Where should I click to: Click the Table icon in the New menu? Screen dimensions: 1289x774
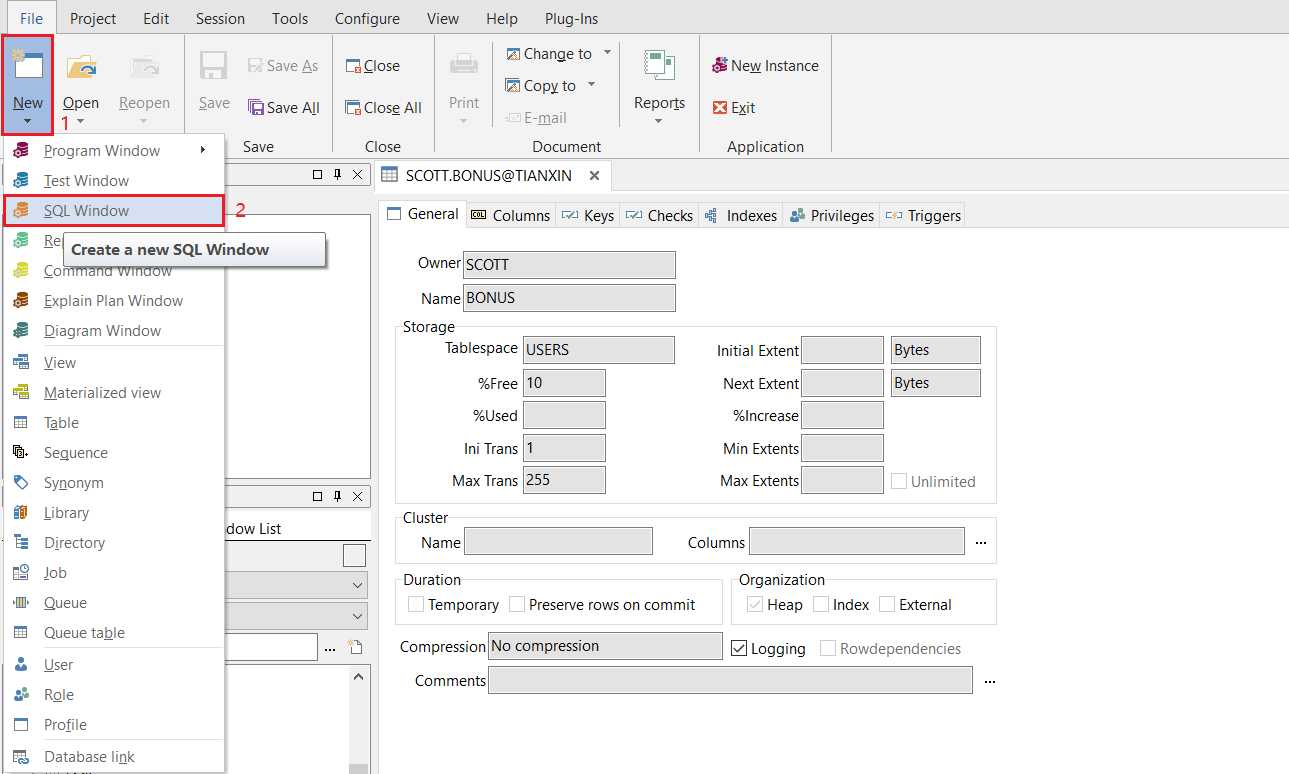pos(21,423)
